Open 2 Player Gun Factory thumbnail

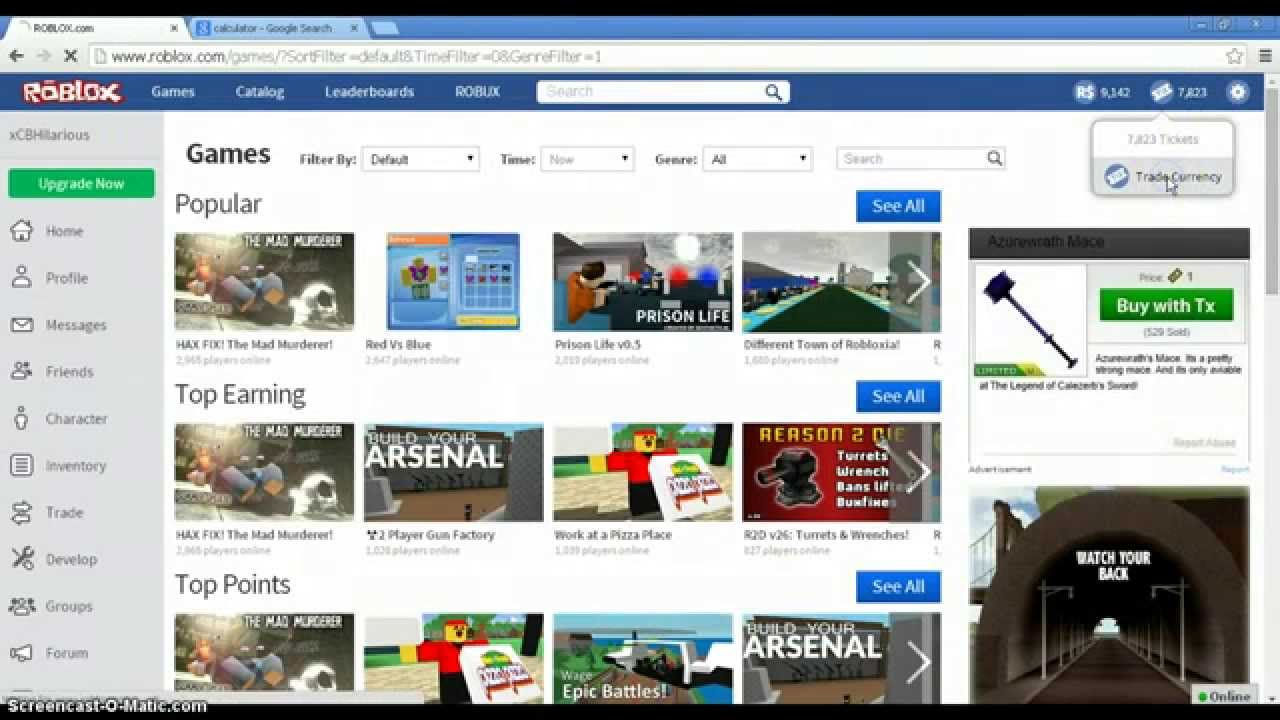pos(453,472)
